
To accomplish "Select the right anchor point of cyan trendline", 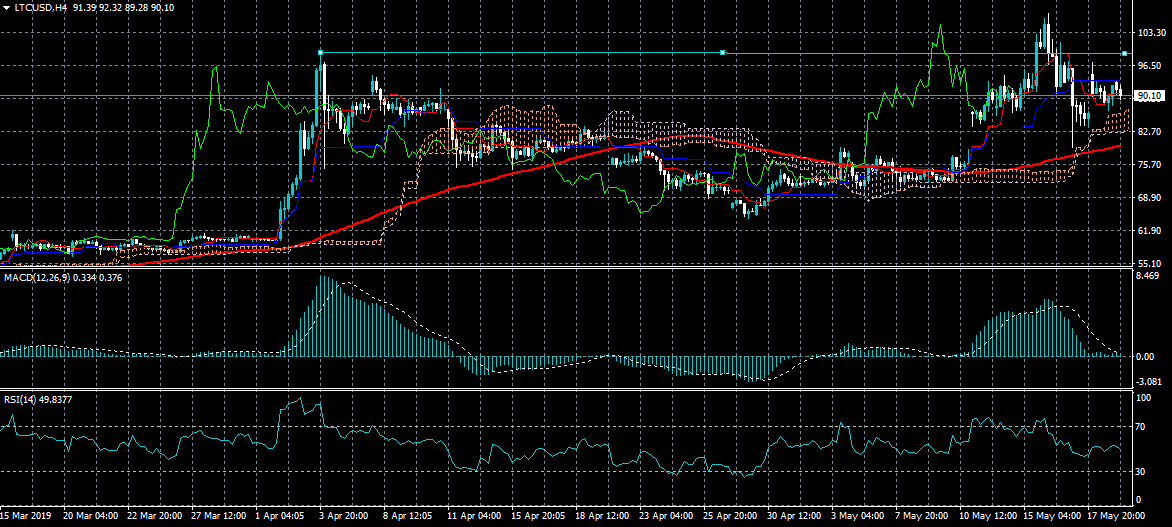I will coord(1125,52).
